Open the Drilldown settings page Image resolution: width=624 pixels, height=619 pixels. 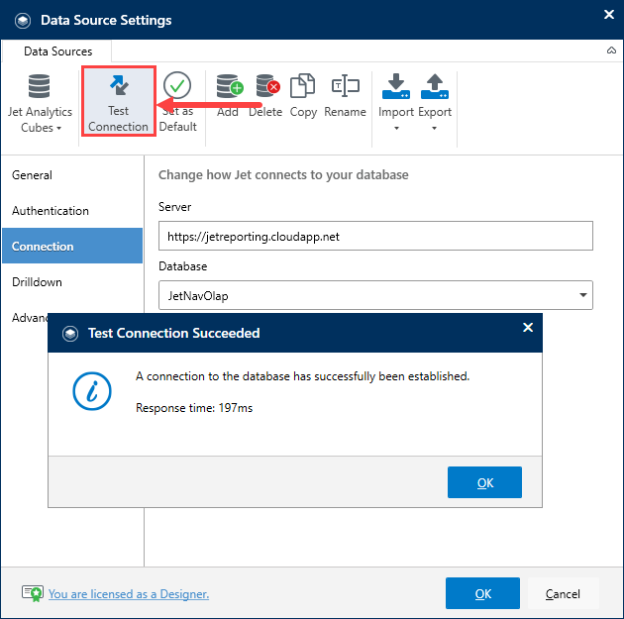72,282
